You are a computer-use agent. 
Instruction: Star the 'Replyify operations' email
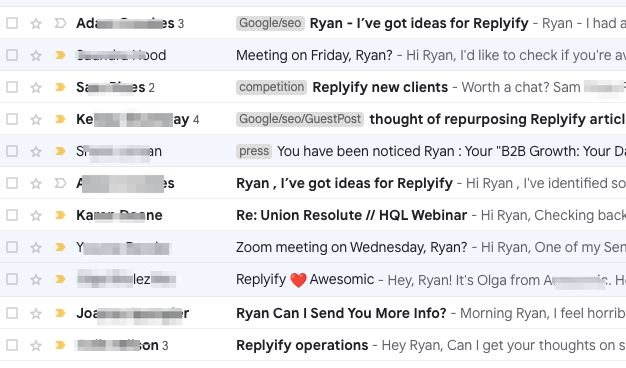coord(36,345)
